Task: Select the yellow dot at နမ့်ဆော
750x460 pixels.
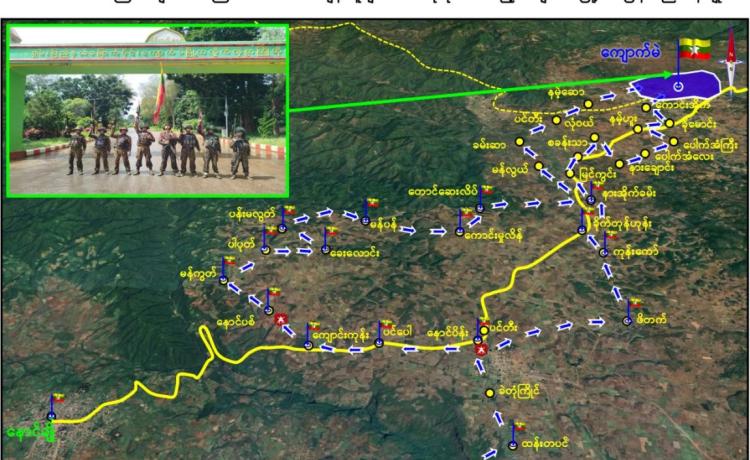Action: click(589, 102)
